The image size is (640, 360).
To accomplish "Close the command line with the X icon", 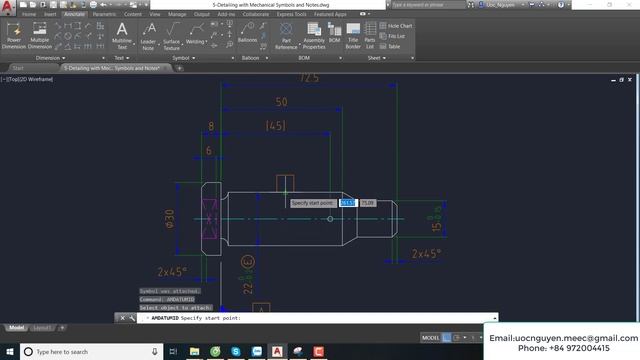I will click(122, 318).
